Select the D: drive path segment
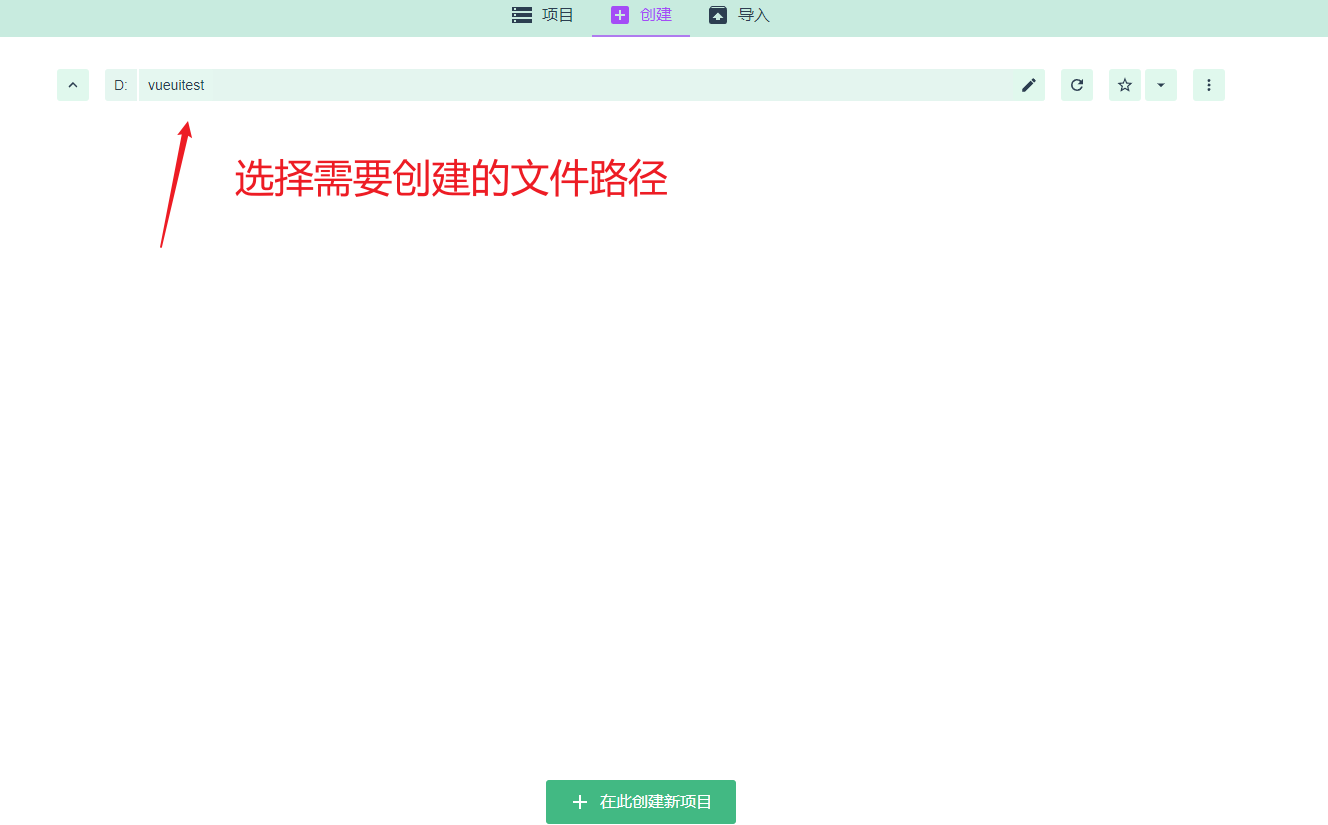Image resolution: width=1328 pixels, height=825 pixels. [x=121, y=85]
